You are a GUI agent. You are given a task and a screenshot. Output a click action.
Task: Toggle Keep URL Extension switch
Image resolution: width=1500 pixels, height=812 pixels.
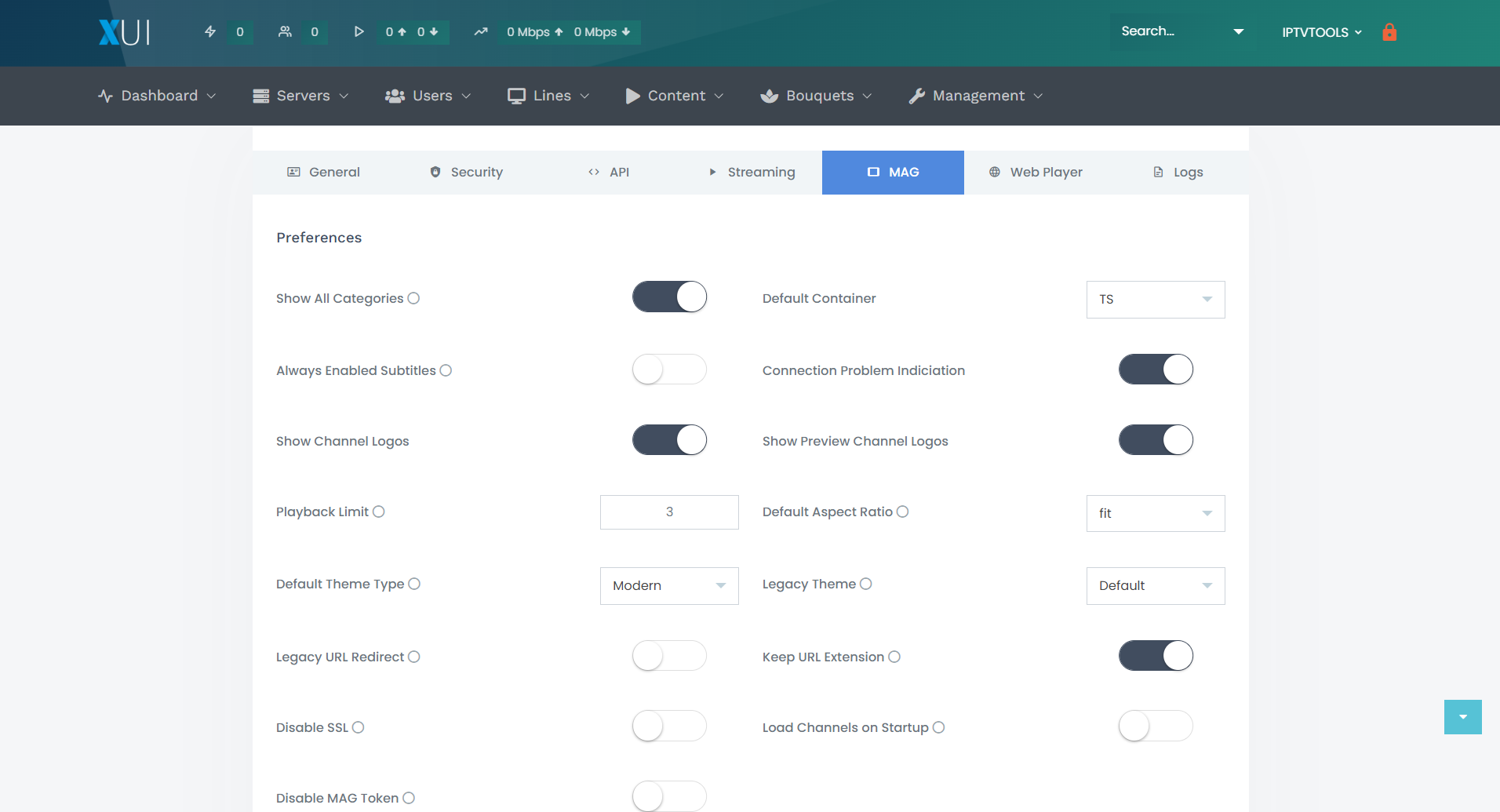(x=1156, y=655)
